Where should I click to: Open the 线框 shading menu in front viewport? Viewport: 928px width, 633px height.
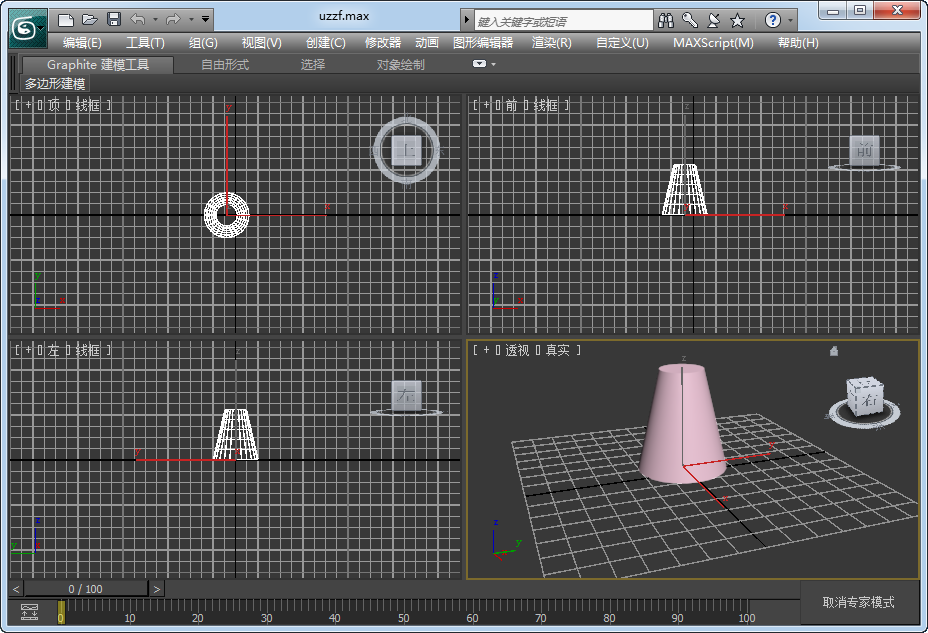546,105
